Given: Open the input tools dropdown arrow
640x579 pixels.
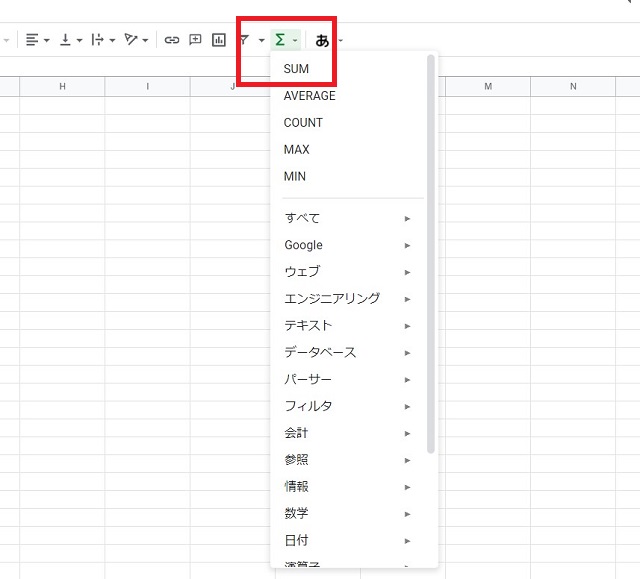Looking at the screenshot, I should tap(340, 40).
